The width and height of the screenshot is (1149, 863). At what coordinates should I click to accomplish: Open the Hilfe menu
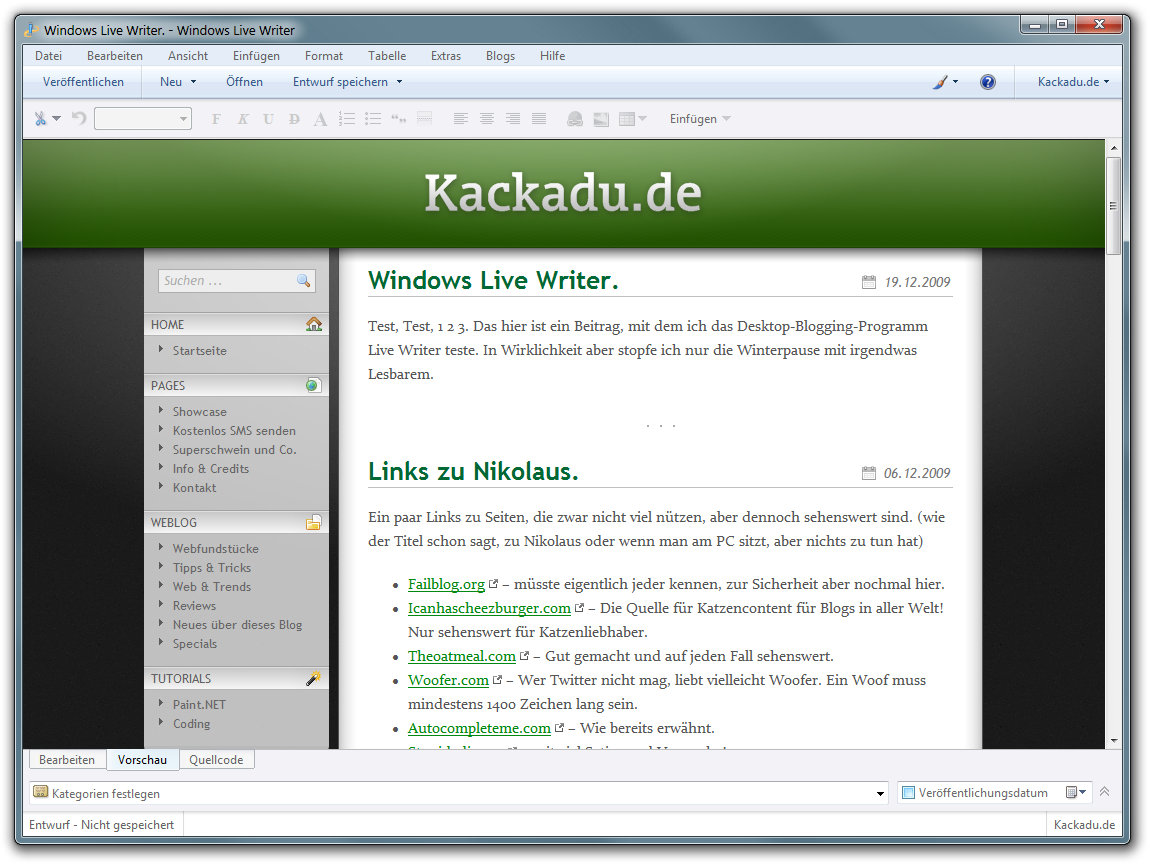[553, 56]
